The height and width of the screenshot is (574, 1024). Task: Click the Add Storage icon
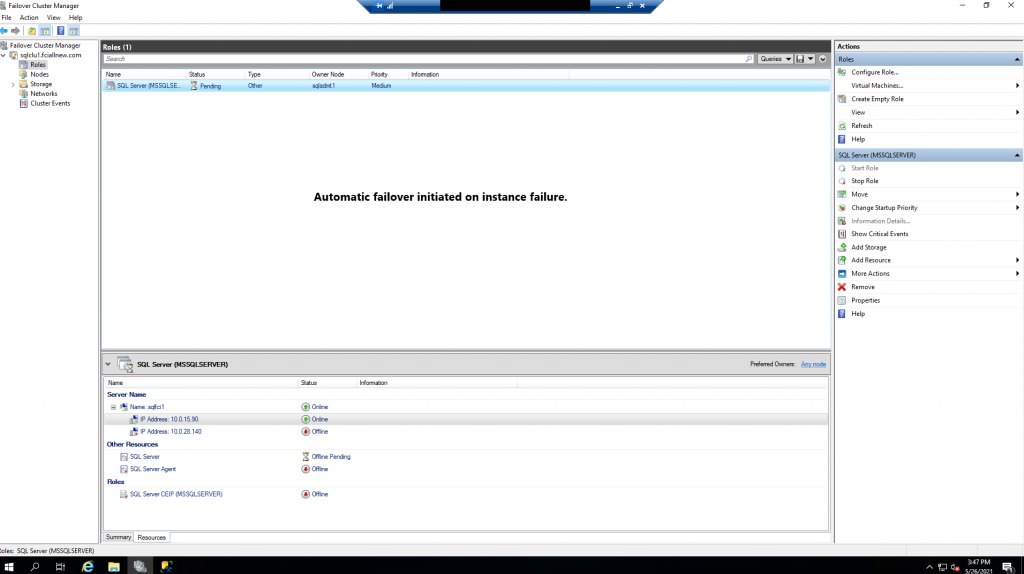(x=842, y=247)
